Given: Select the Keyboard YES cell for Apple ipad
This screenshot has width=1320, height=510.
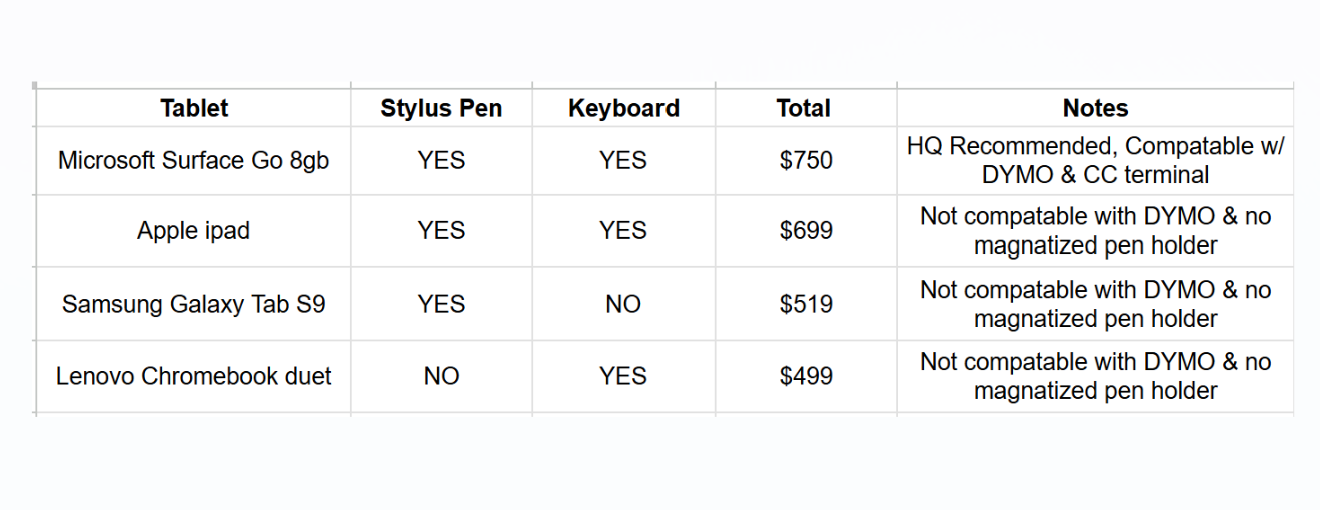Looking at the screenshot, I should point(623,231).
